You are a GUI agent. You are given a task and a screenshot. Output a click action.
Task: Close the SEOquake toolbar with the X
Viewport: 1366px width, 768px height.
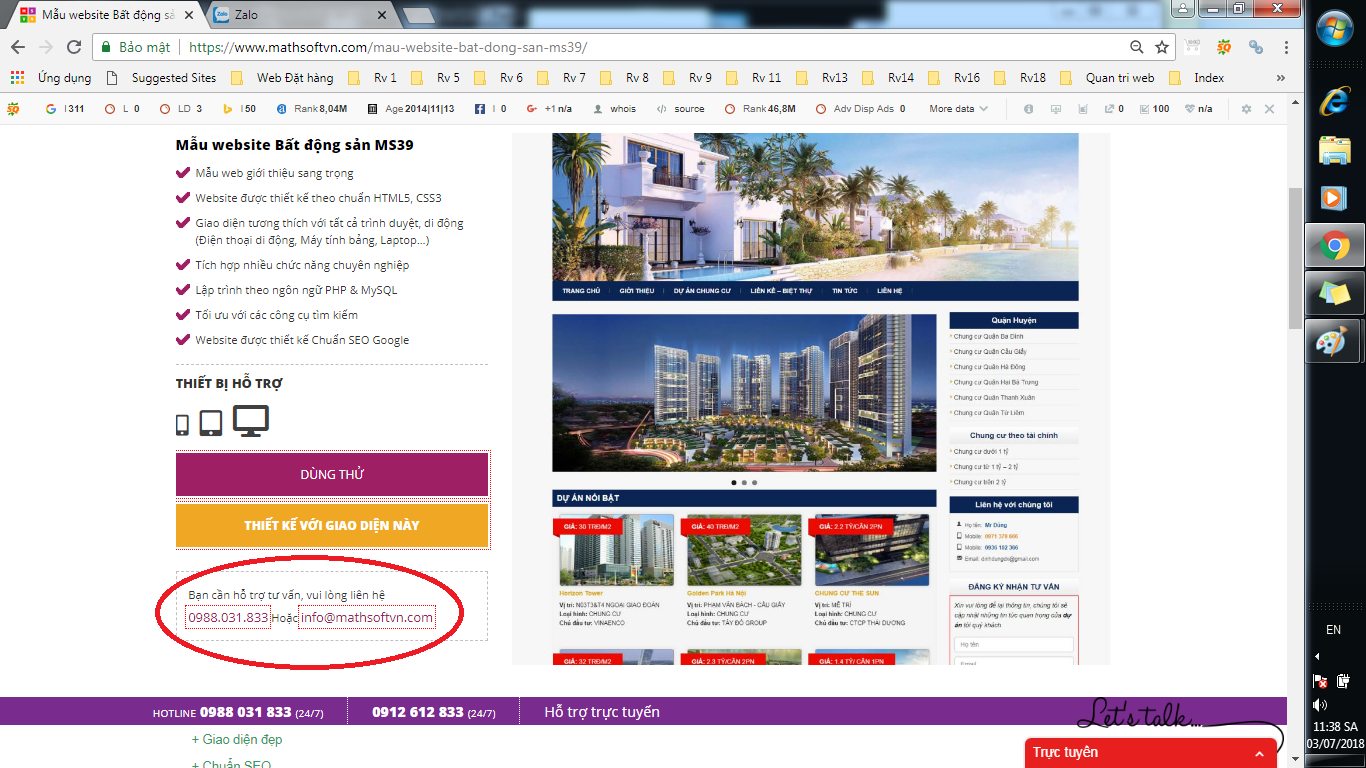tap(1270, 109)
